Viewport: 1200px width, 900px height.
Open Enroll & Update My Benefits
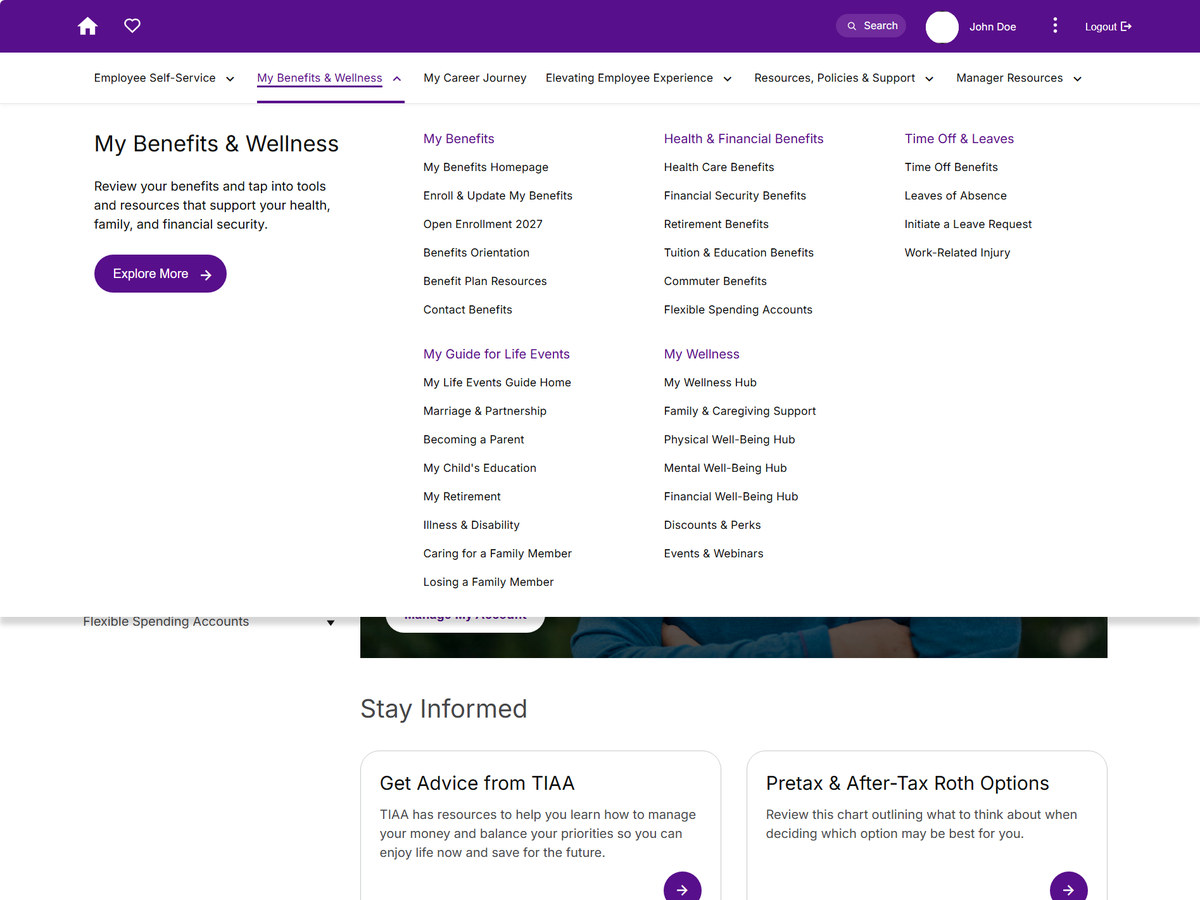coord(498,196)
